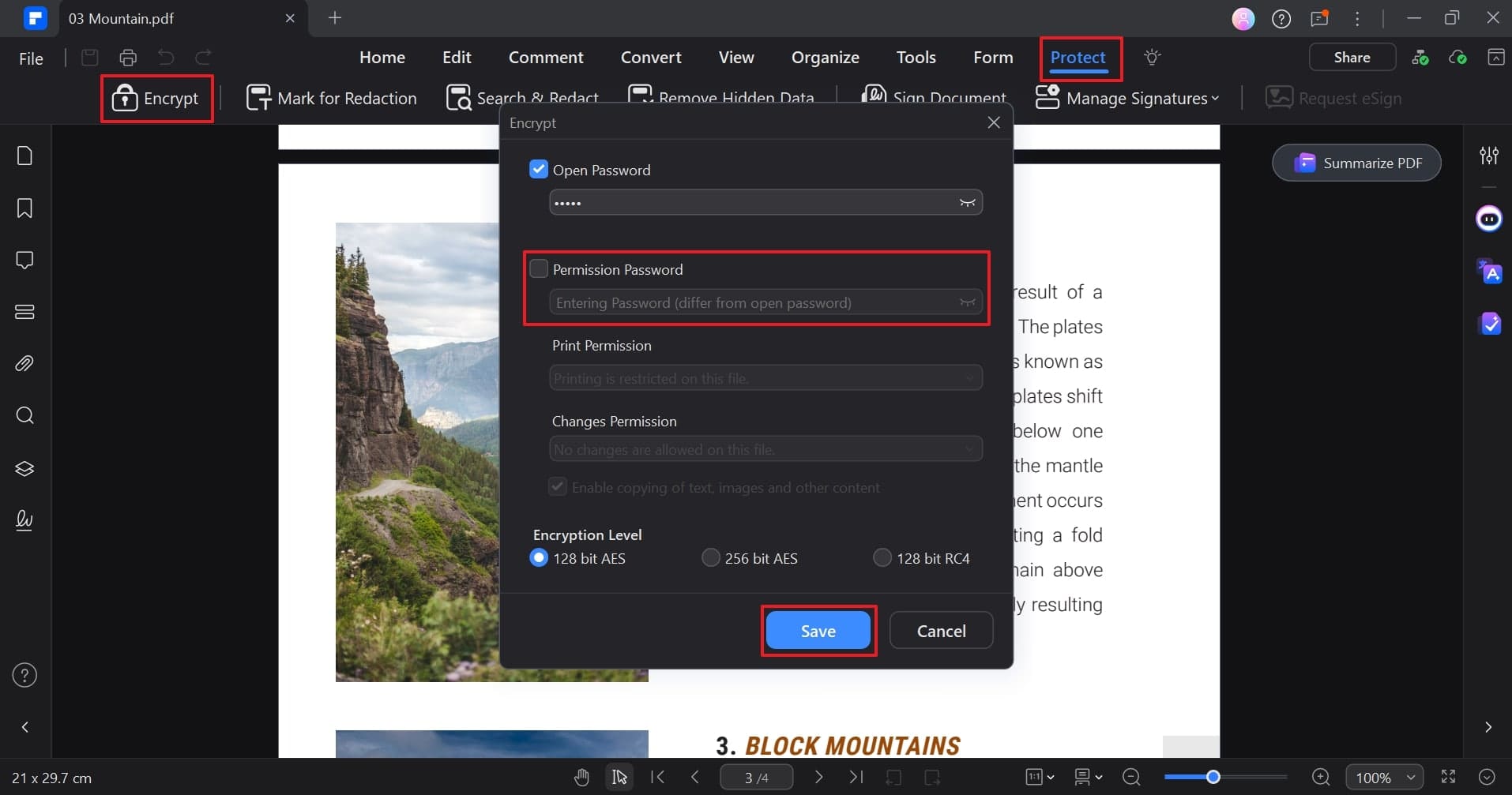The height and width of the screenshot is (795, 1512).
Task: Click Remove Hidden Data tool
Action: 720,98
